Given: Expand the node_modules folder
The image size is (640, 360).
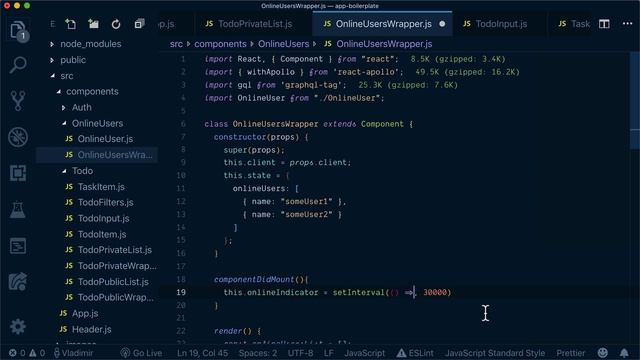Looking at the screenshot, I should 52,44.
